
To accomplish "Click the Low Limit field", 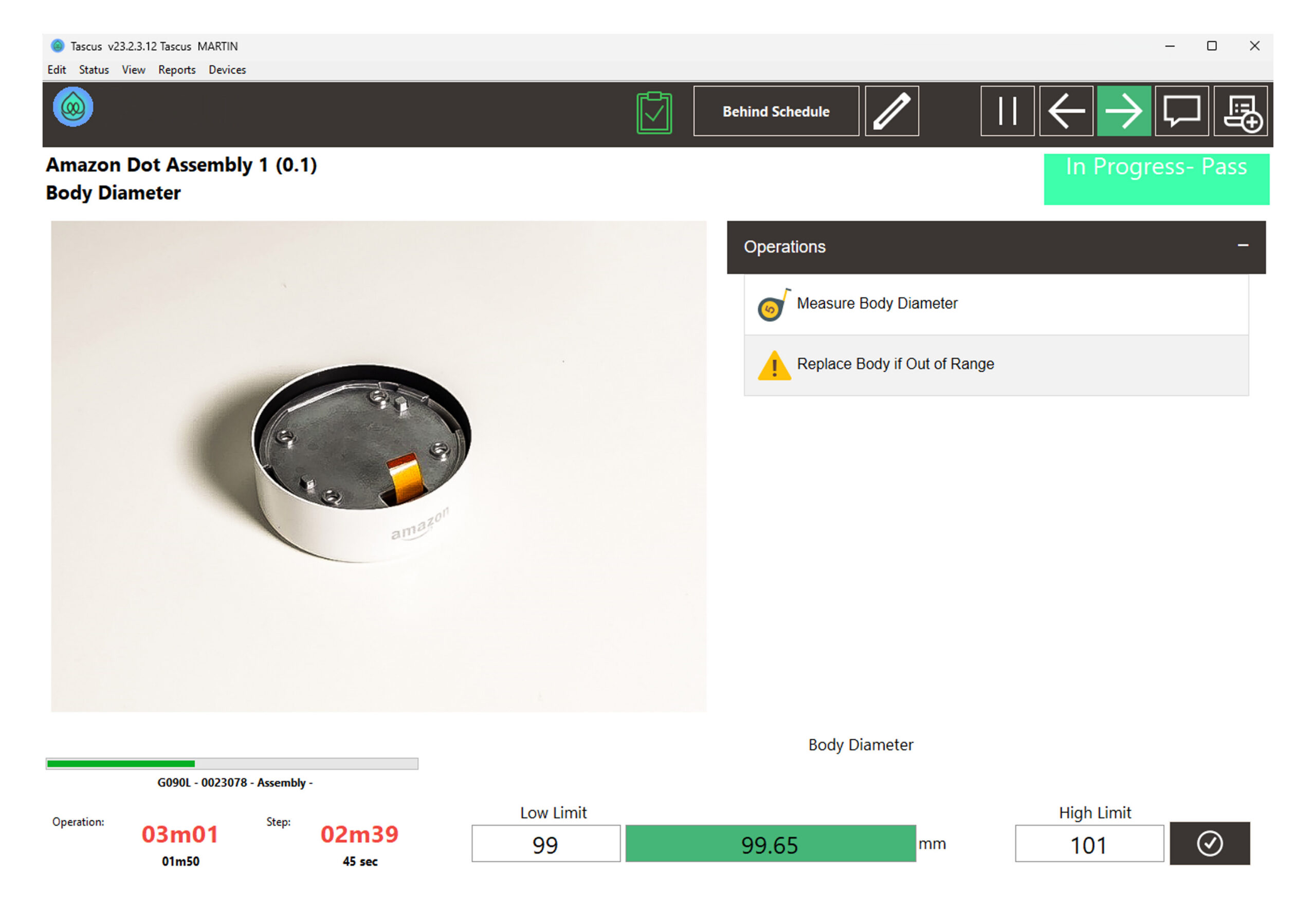I will click(545, 843).
